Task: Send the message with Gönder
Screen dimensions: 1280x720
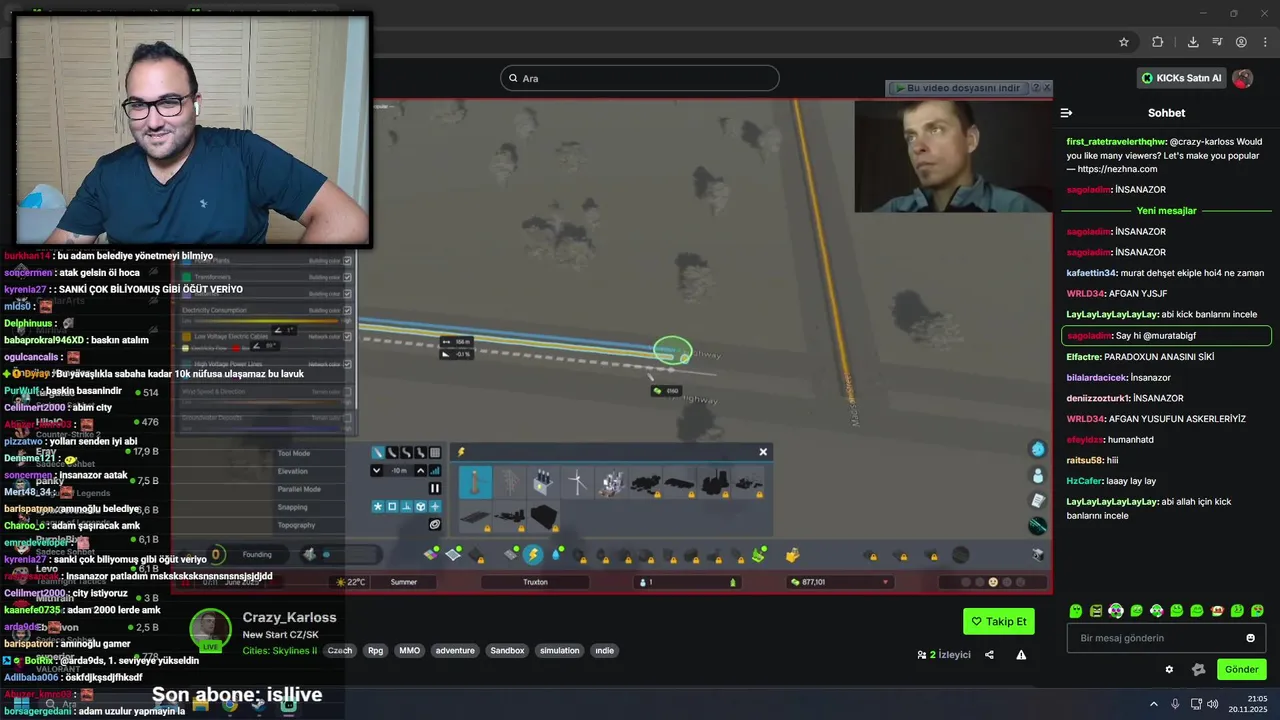Action: pos(1241,669)
